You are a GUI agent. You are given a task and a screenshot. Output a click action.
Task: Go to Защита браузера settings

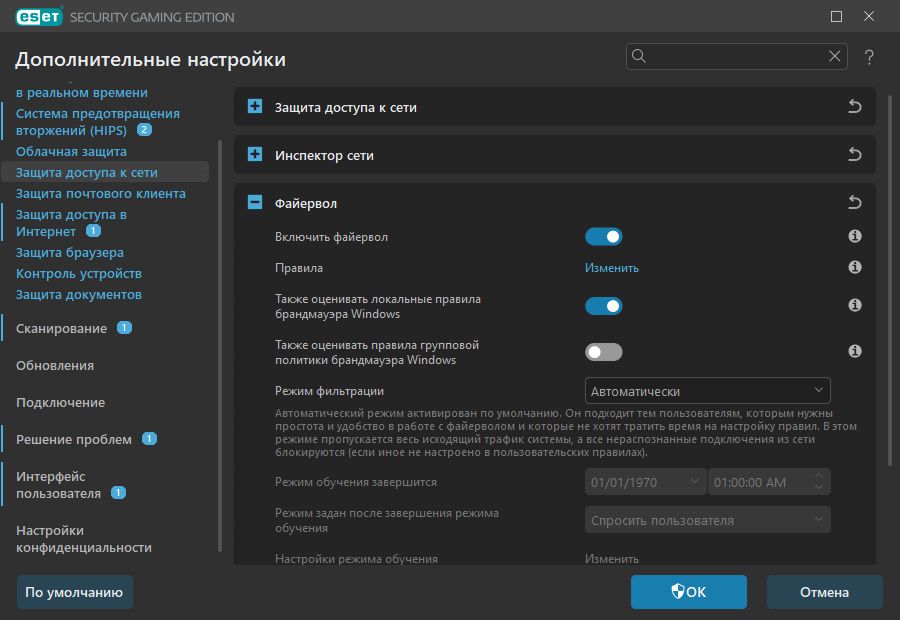[69, 253]
